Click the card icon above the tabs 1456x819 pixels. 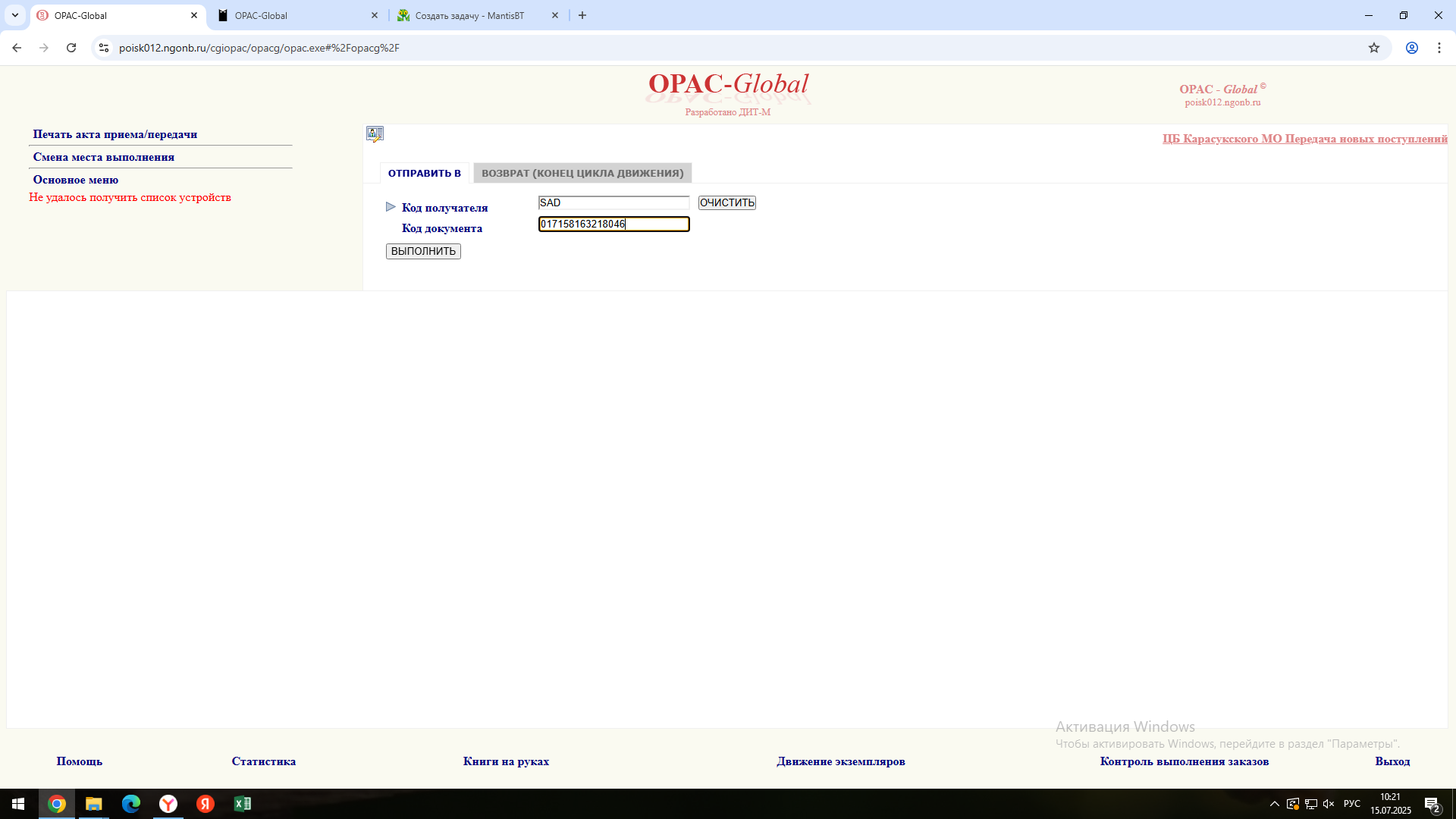pyautogui.click(x=375, y=134)
